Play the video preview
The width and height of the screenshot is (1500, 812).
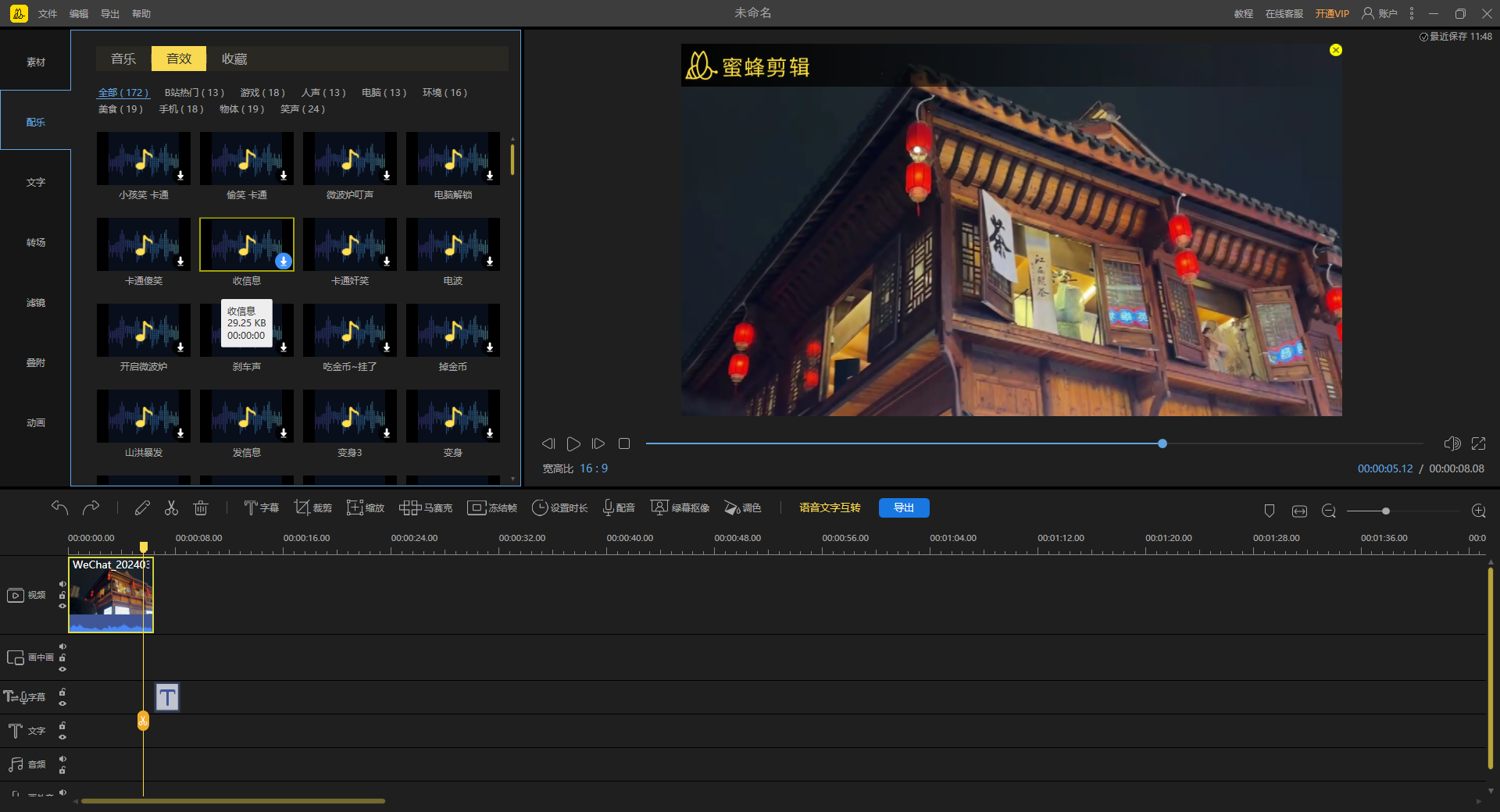click(x=573, y=443)
